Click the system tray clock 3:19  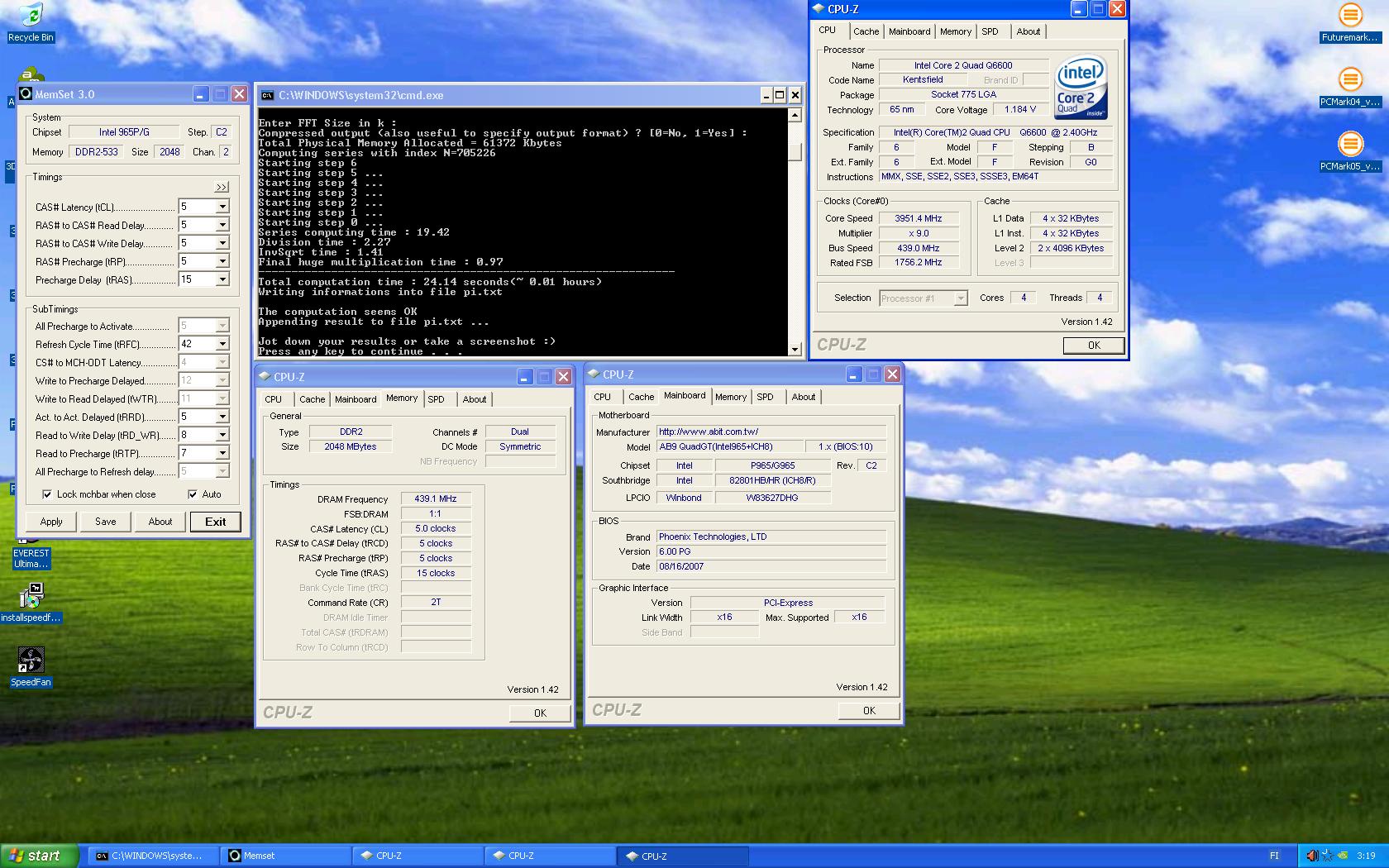[1366, 856]
